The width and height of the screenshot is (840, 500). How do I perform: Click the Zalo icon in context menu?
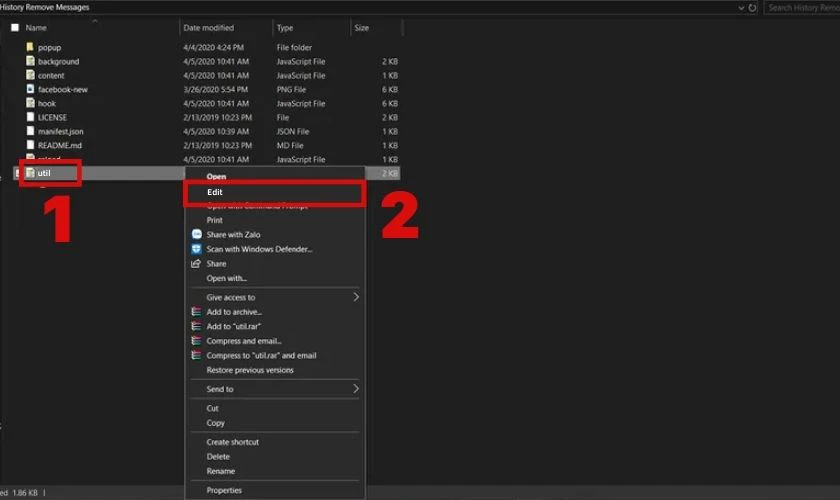(x=197, y=234)
